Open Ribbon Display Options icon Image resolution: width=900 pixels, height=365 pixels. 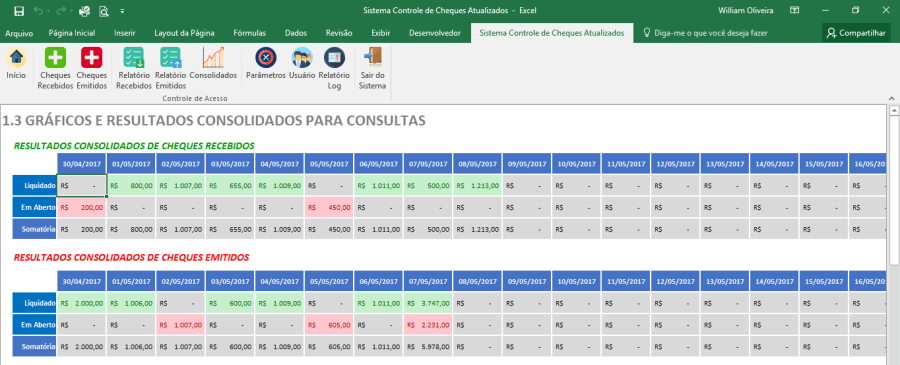tap(794, 10)
